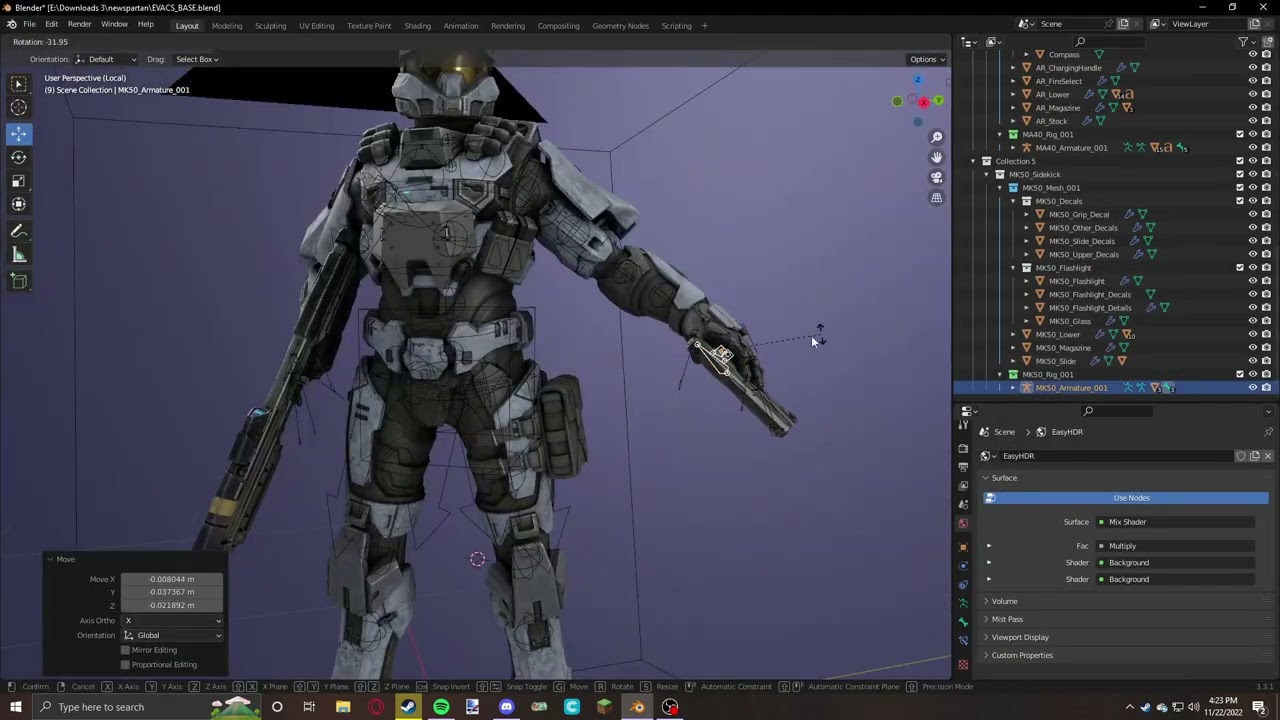
Task: Open the Object Constraints properties tab
Action: click(x=963, y=585)
